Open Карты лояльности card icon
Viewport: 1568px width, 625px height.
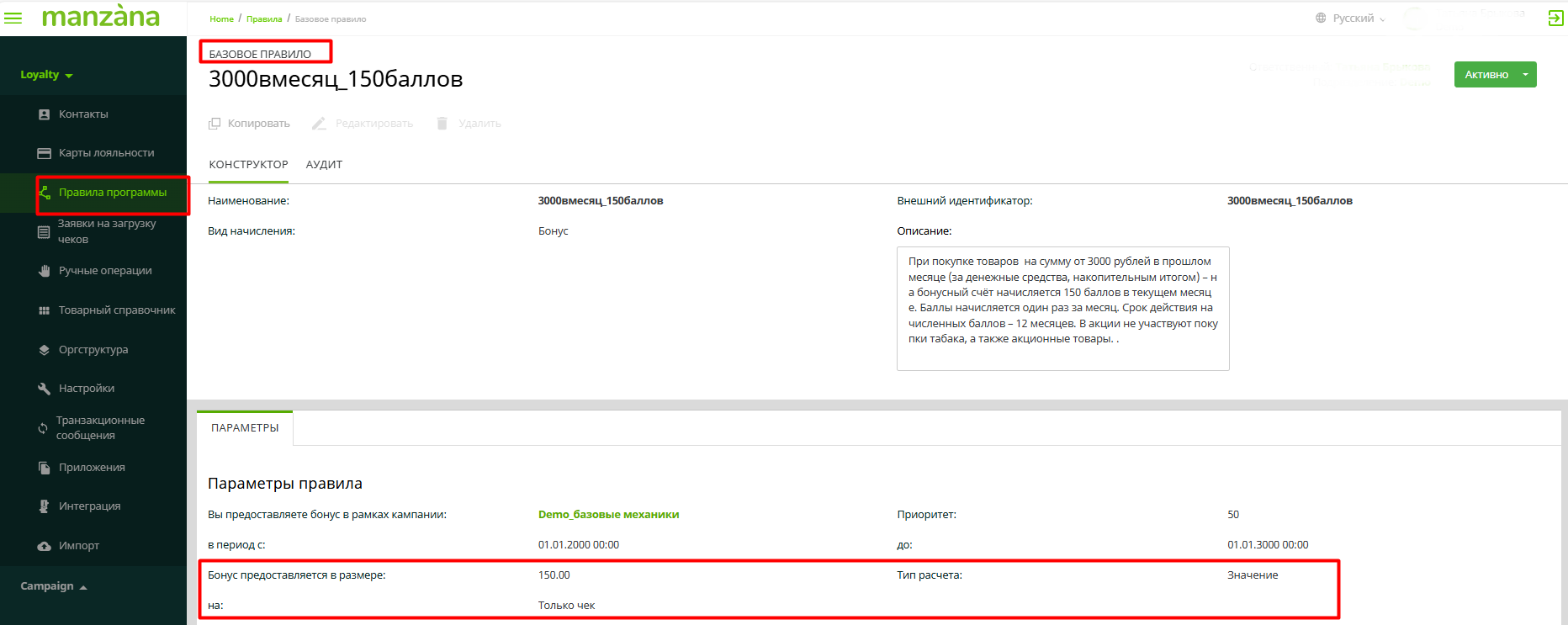(x=45, y=153)
